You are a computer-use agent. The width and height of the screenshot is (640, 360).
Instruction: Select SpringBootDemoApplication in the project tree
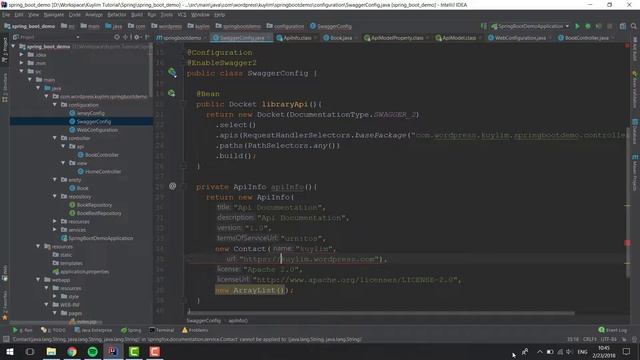point(100,238)
